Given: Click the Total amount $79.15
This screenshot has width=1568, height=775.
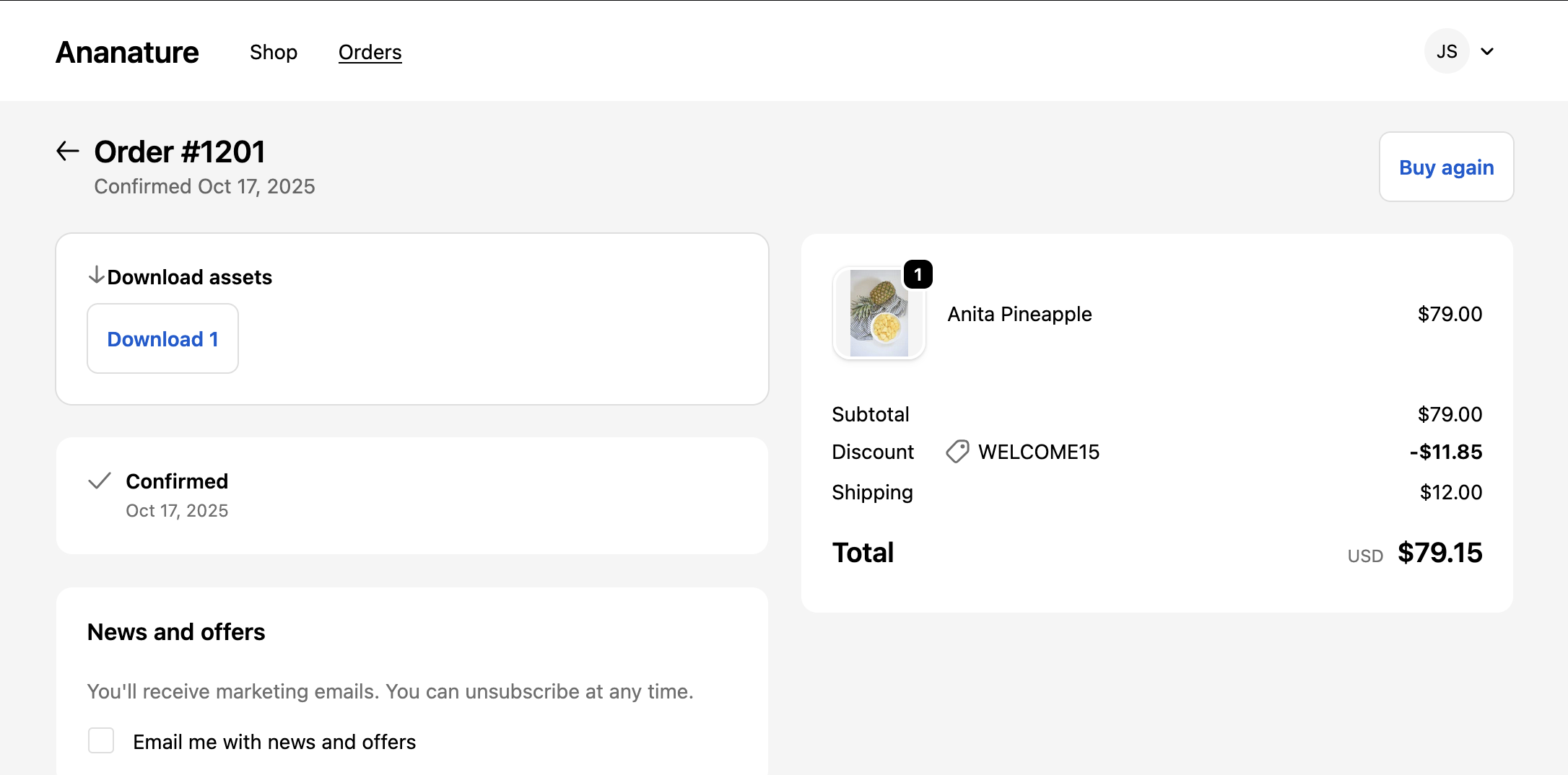Looking at the screenshot, I should pos(1439,553).
